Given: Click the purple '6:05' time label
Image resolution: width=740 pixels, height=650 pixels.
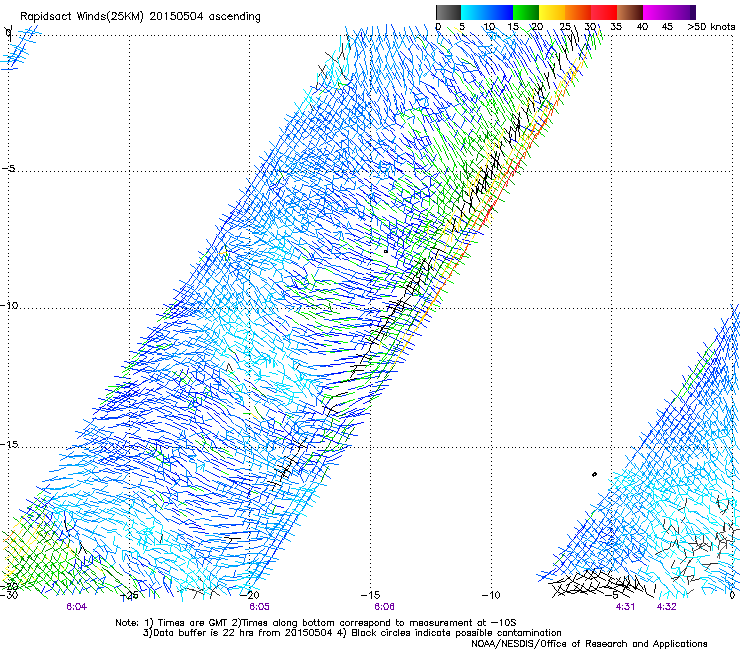Looking at the screenshot, I should coord(259,607).
